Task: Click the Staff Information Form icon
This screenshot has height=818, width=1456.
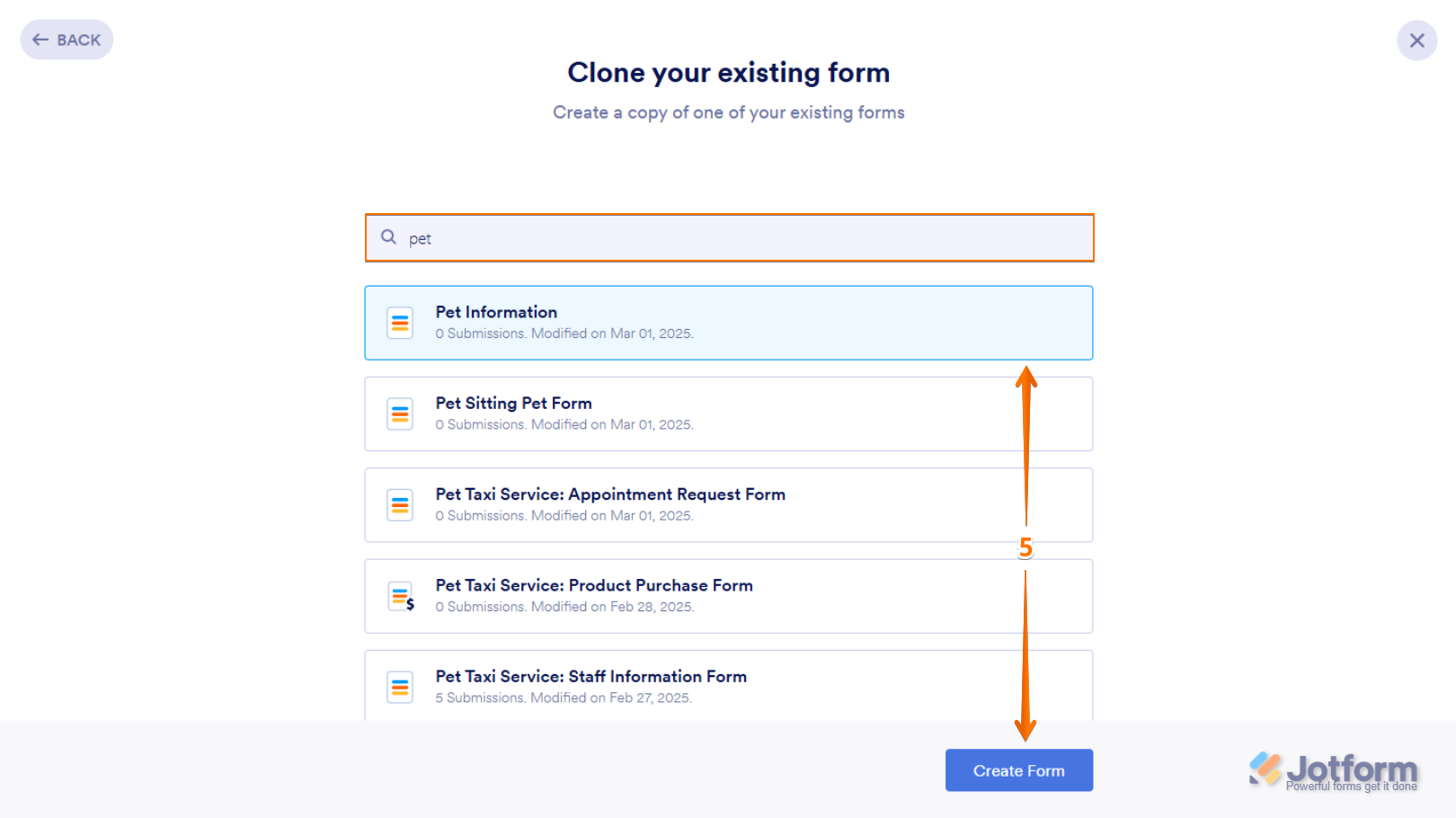Action: tap(400, 688)
